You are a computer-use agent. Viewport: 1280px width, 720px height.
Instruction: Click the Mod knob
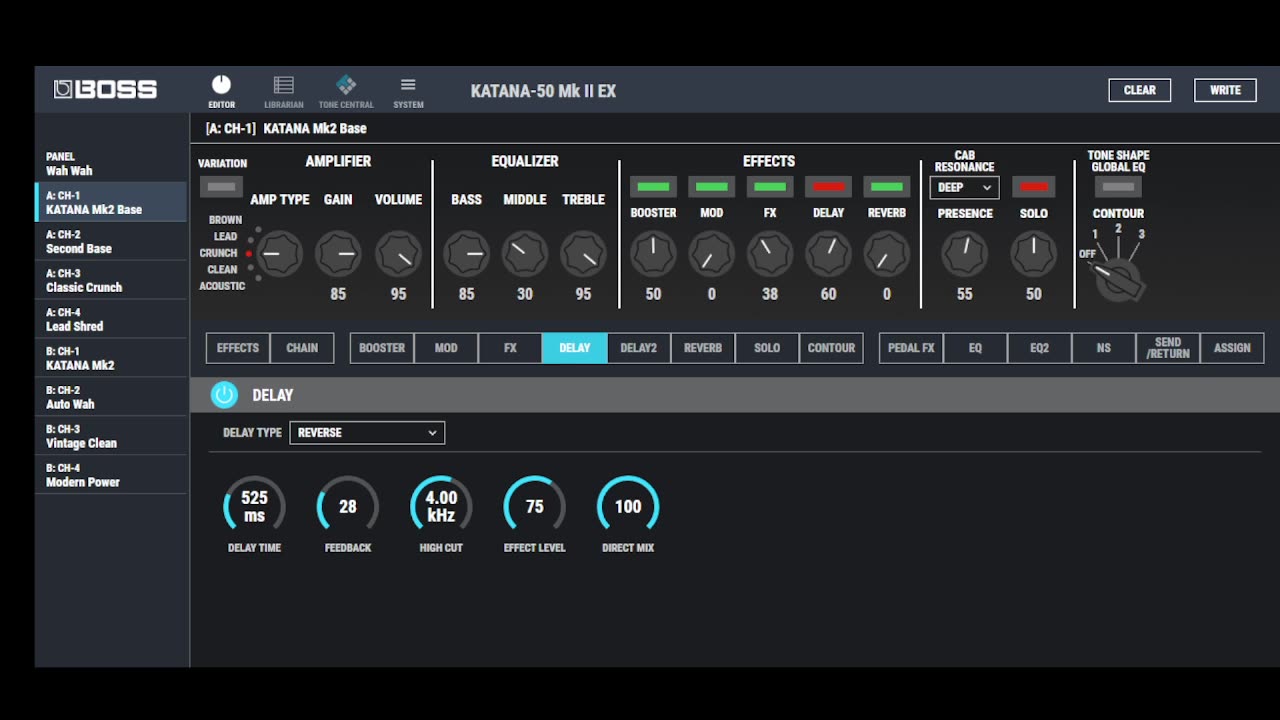(711, 254)
